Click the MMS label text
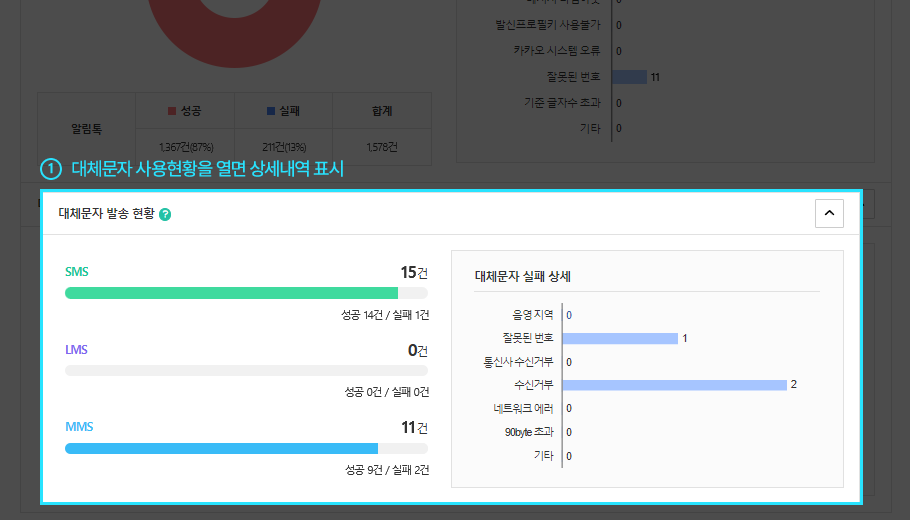The image size is (910, 520). (x=79, y=427)
